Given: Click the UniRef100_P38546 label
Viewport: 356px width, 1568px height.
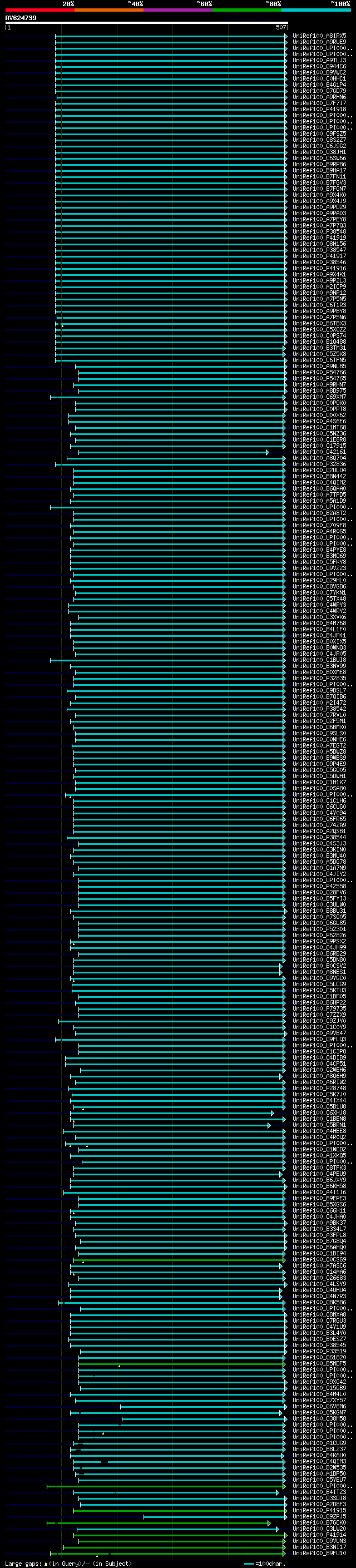Looking at the screenshot, I should click(x=319, y=263).
